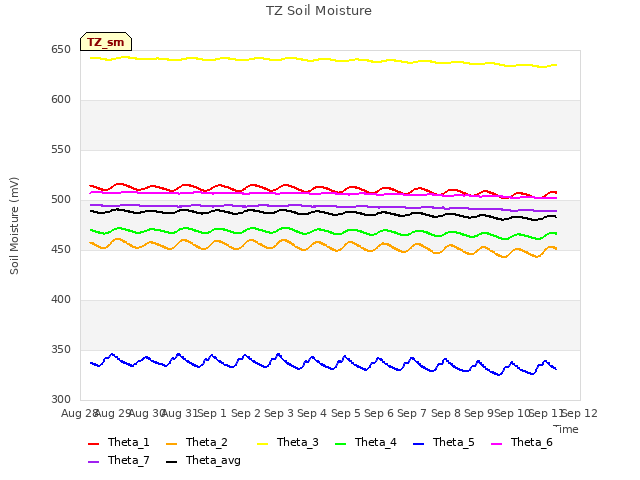The width and height of the screenshot is (640, 480).
Task: Click the yellow Theta_3 data line
Action: (x=322, y=59)
